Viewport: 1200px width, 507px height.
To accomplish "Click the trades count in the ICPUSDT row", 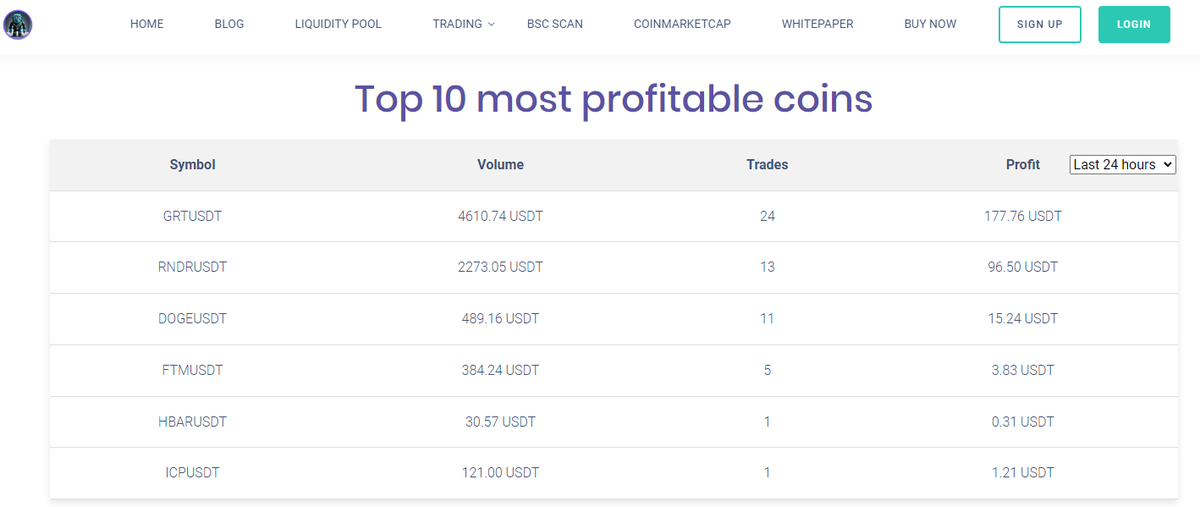I will click(x=767, y=473).
